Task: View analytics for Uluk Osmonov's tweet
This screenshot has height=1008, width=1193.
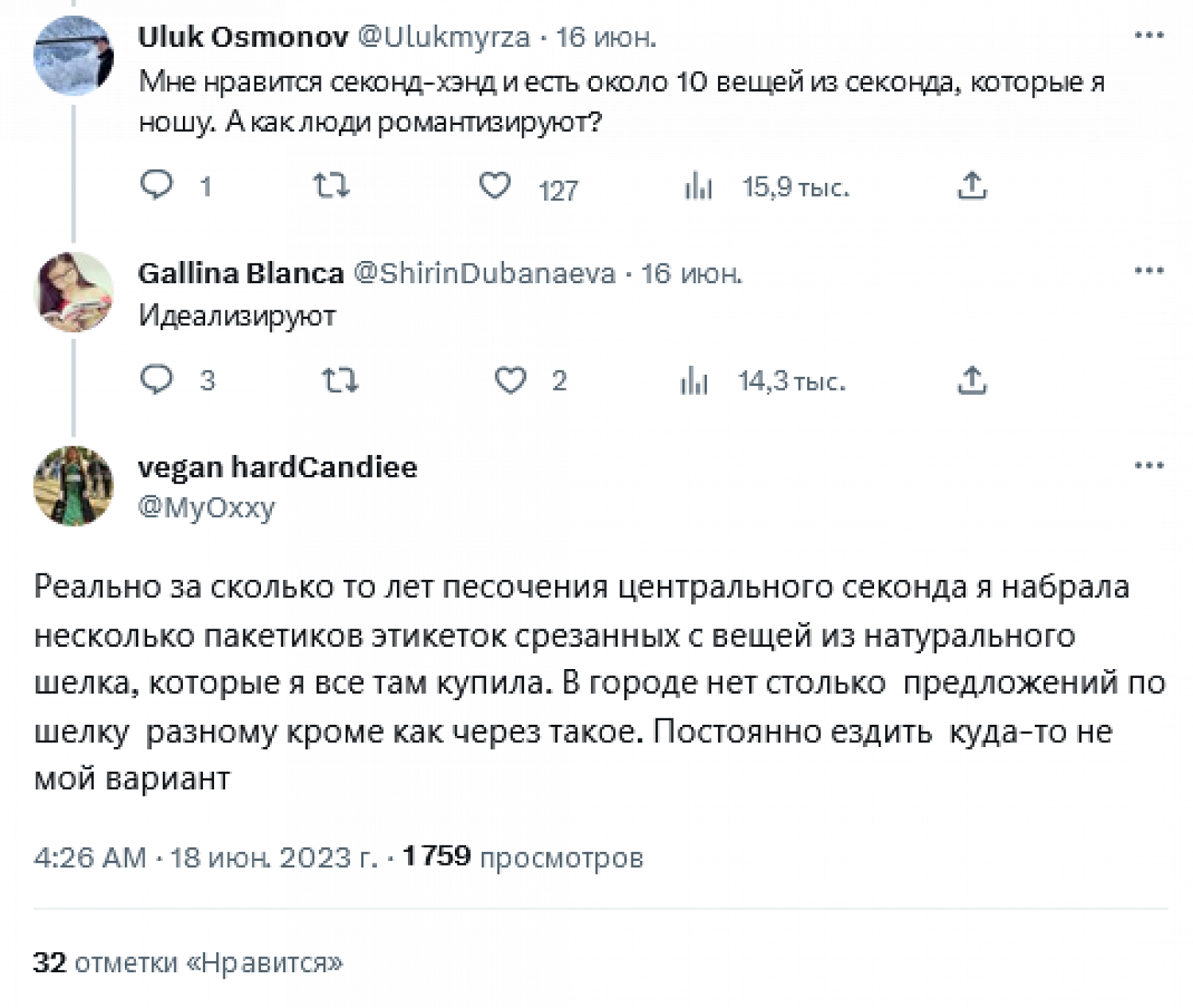Action: point(698,187)
